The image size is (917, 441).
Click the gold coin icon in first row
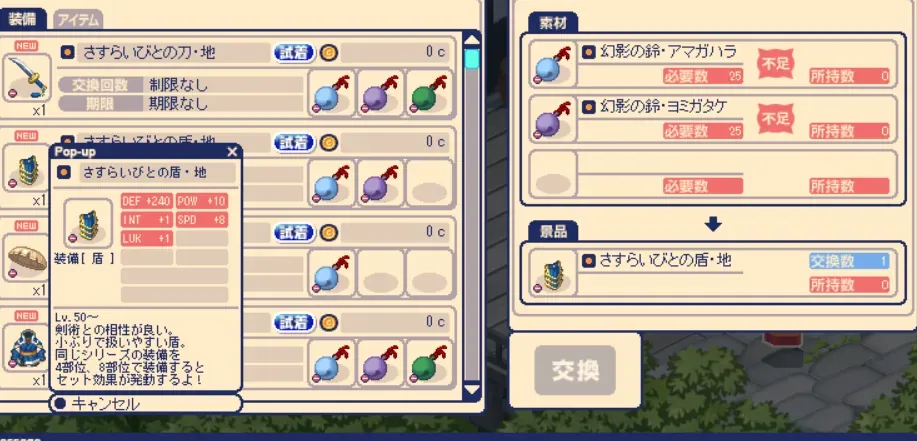329,53
